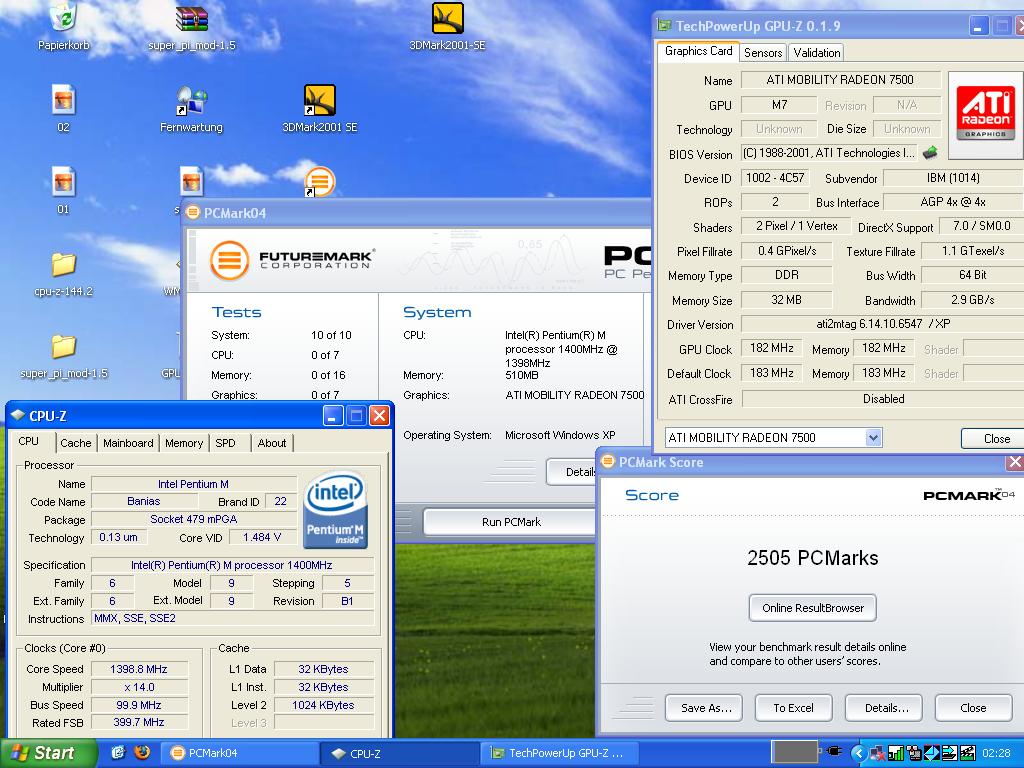Viewport: 1024px width, 768px height.
Task: Switch to CPU-Z from the taskbar
Action: click(400, 753)
